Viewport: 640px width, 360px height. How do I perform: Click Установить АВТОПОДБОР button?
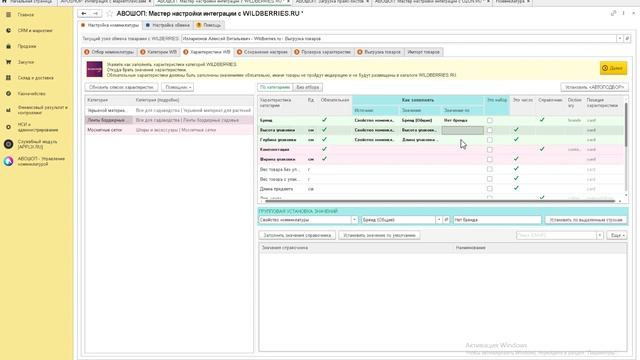coord(594,87)
